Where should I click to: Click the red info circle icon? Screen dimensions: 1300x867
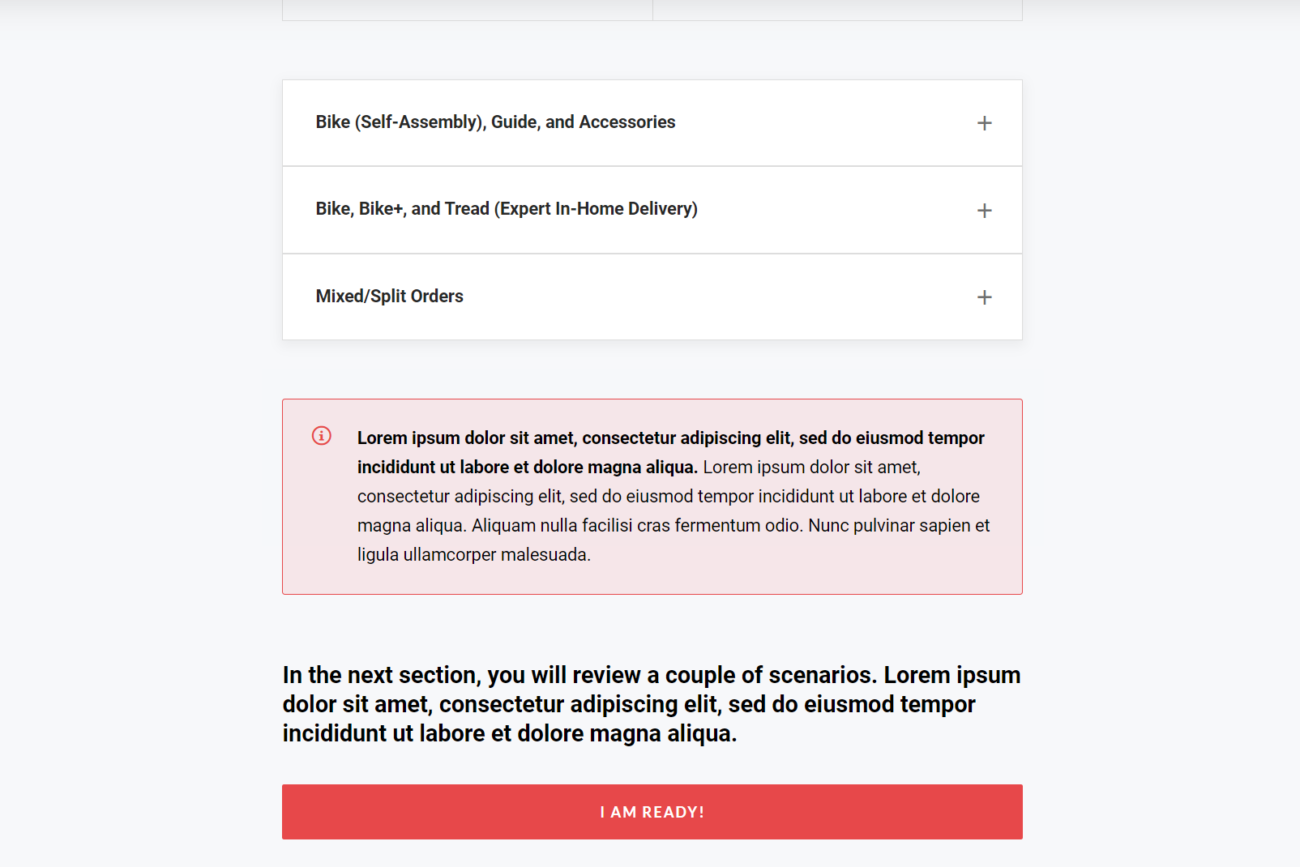click(321, 436)
